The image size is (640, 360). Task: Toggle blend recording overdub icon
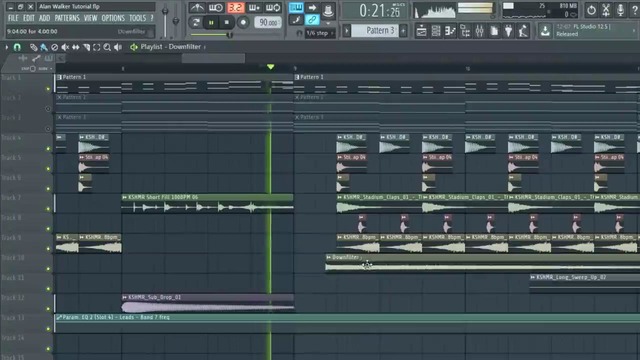click(x=253, y=8)
